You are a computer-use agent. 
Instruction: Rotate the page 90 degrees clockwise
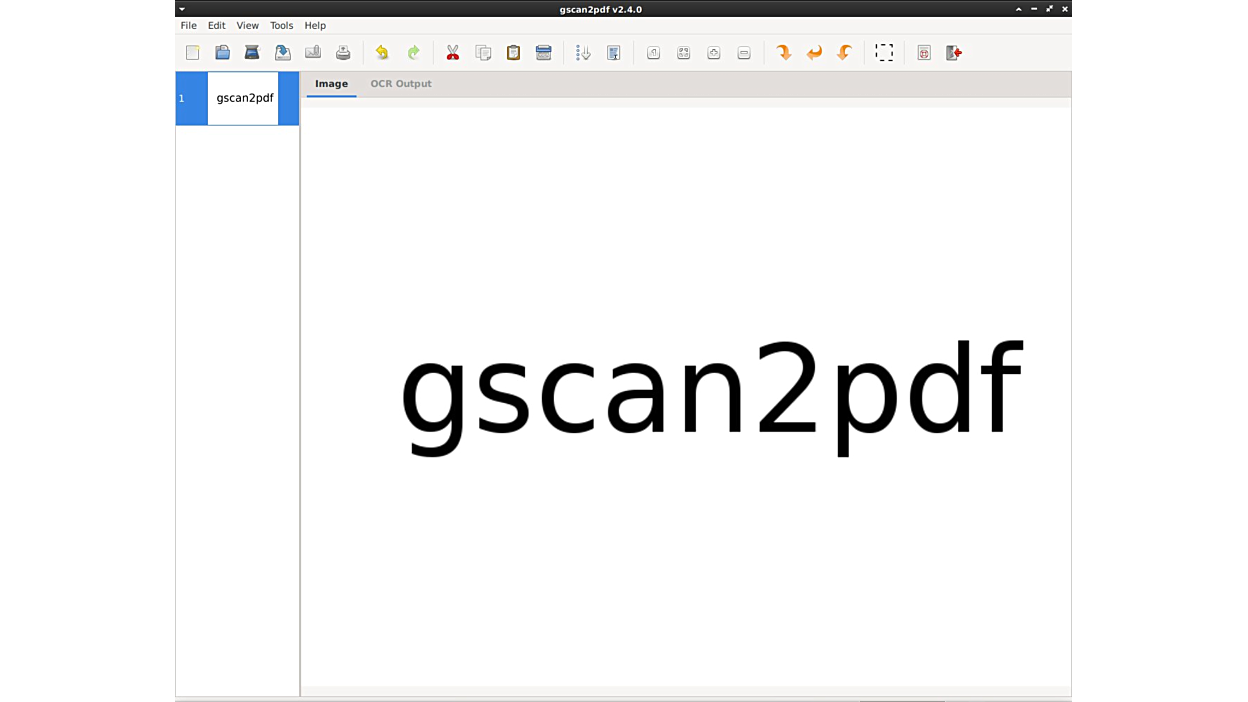(x=784, y=53)
